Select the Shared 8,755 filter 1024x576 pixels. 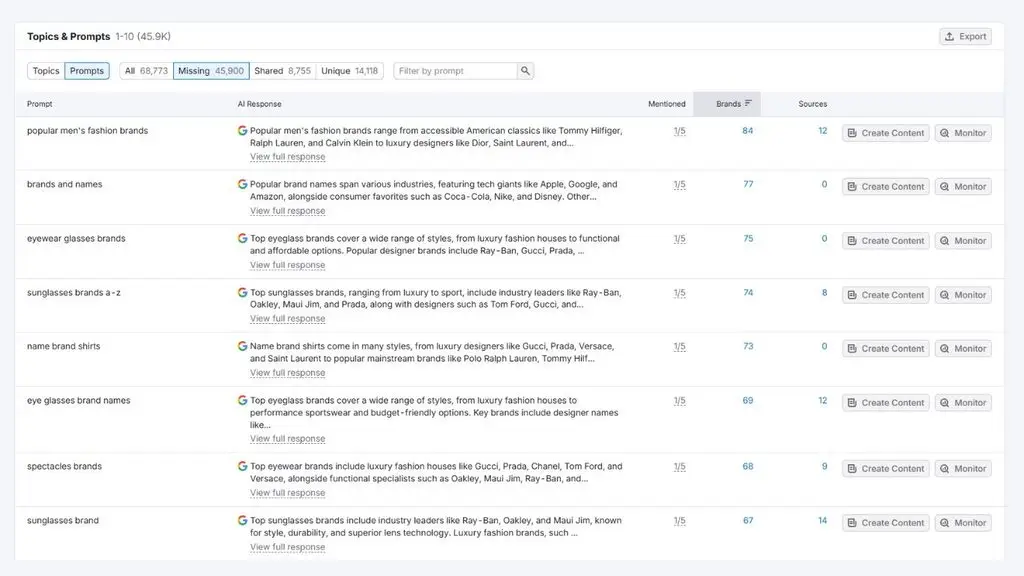point(282,71)
